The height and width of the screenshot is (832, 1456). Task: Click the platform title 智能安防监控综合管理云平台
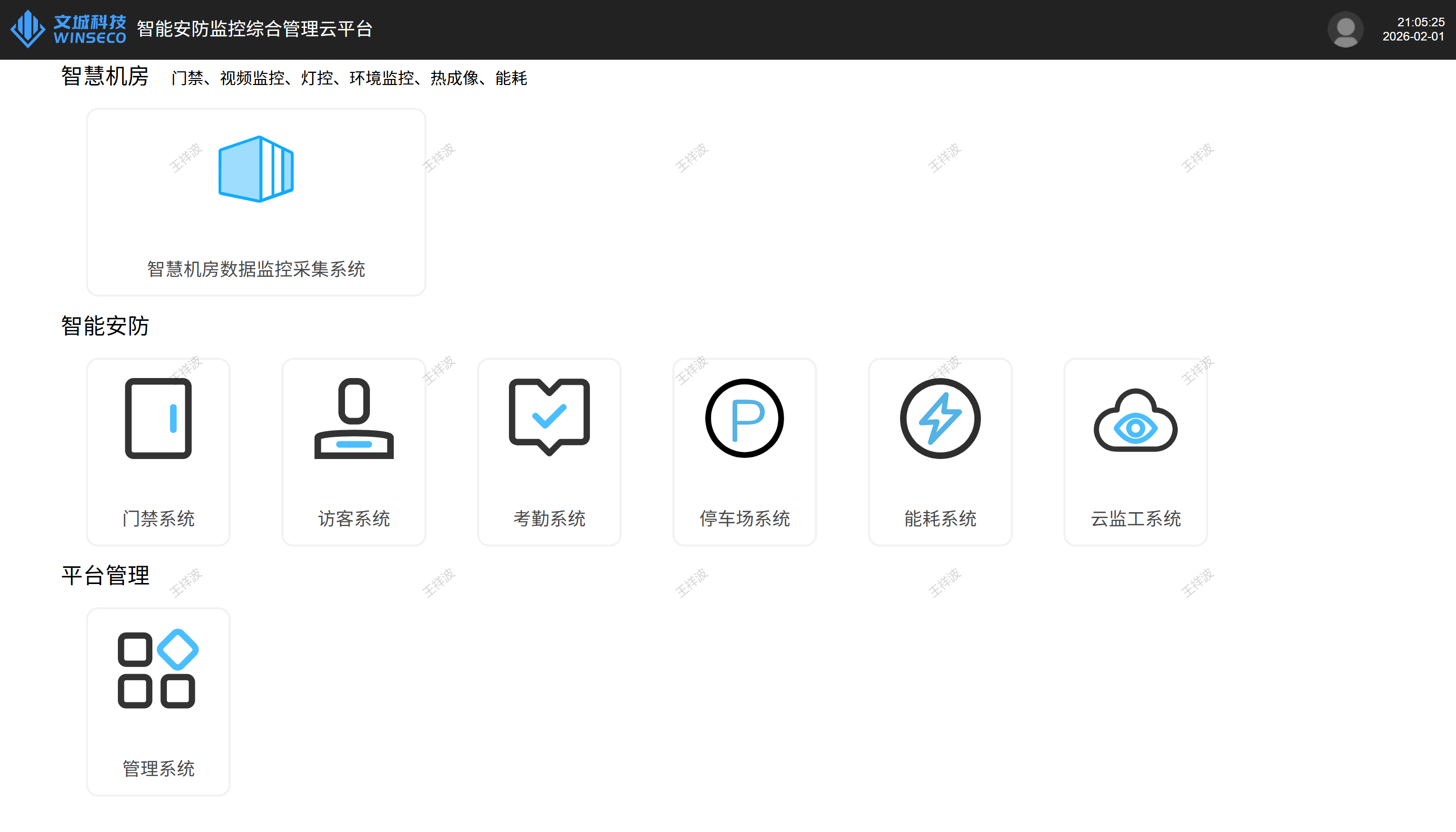pyautogui.click(x=255, y=29)
